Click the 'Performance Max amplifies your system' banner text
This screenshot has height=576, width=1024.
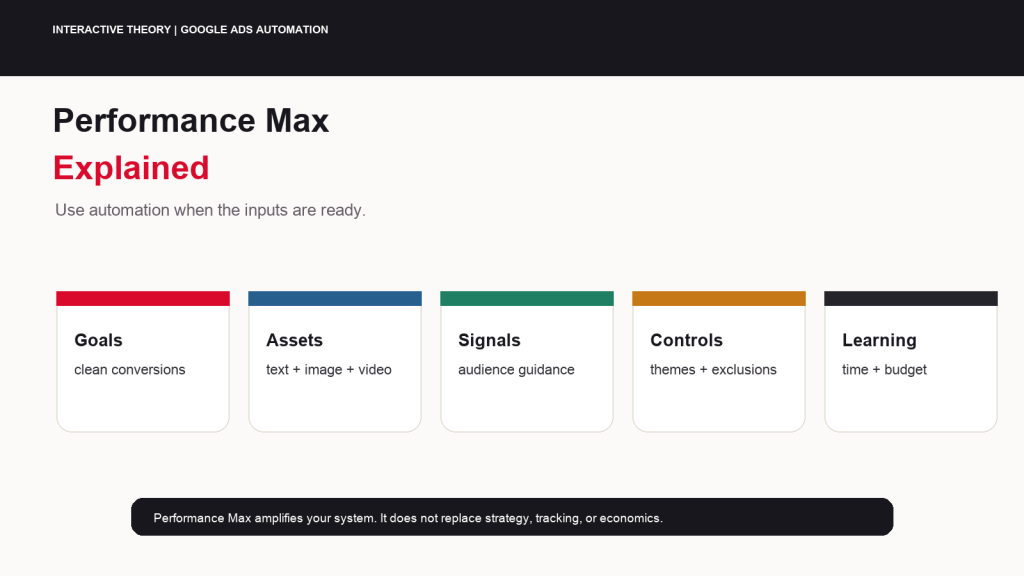coord(408,518)
